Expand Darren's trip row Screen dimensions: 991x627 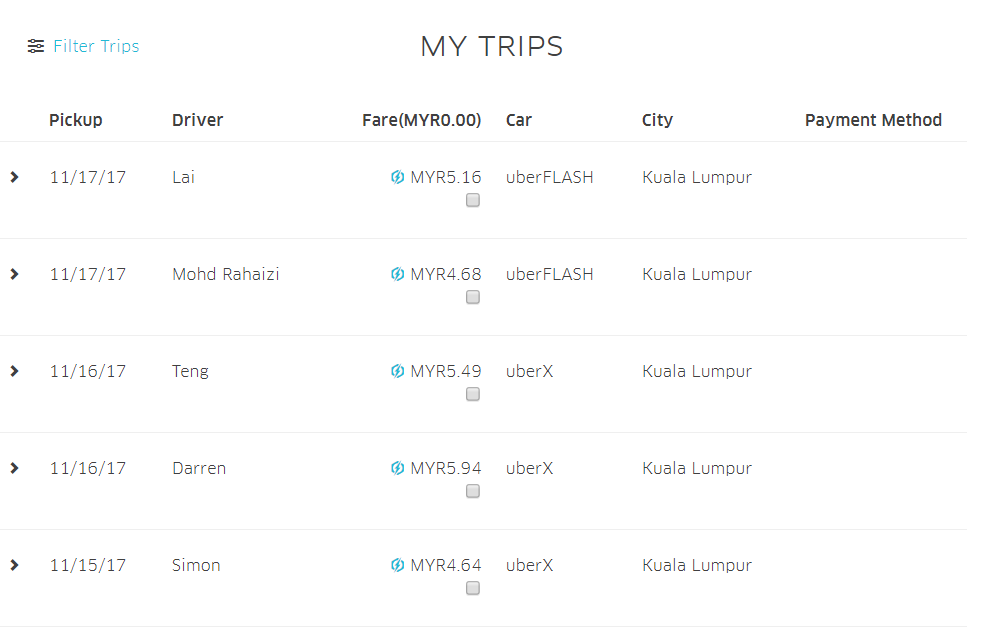[14, 468]
